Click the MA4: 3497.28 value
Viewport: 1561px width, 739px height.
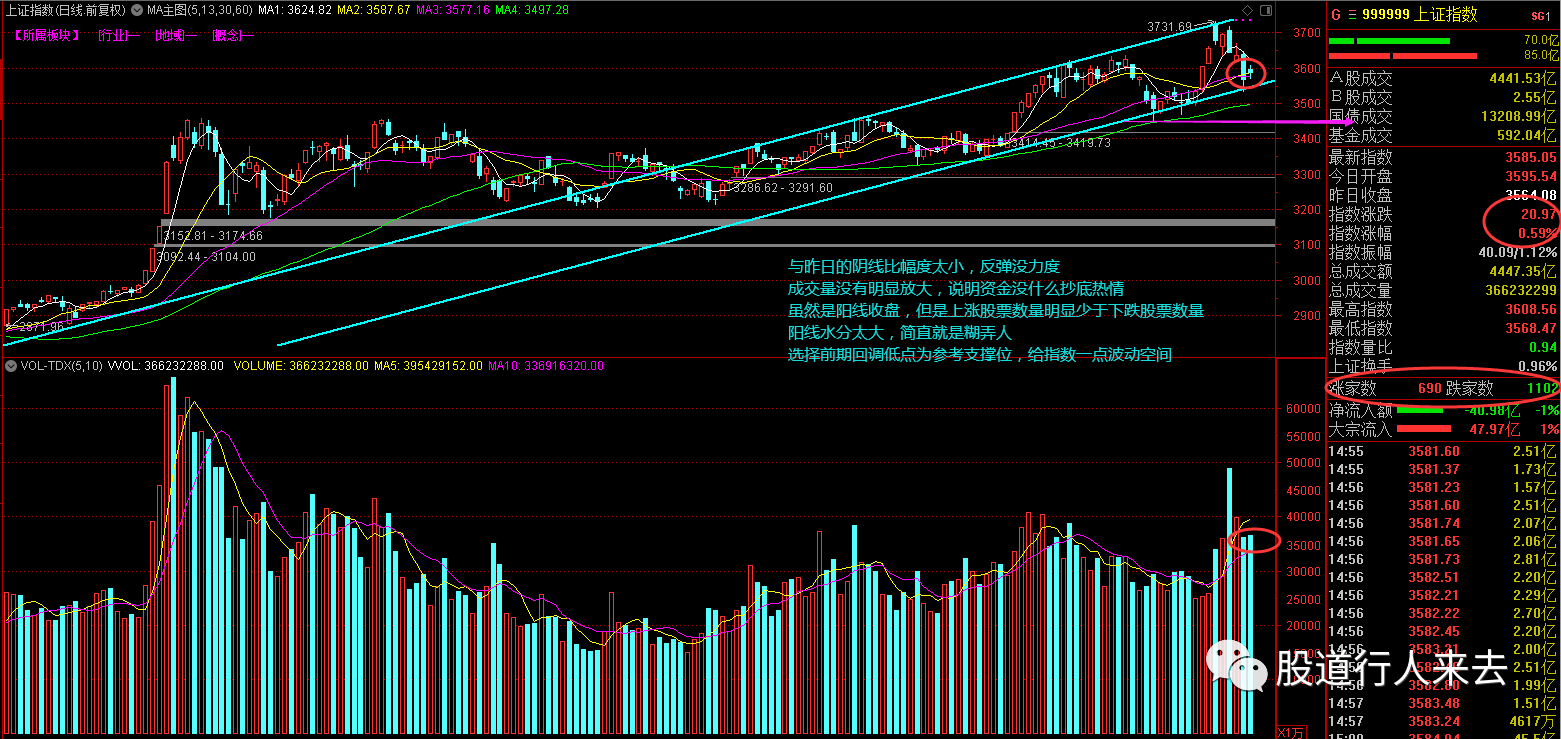533,10
